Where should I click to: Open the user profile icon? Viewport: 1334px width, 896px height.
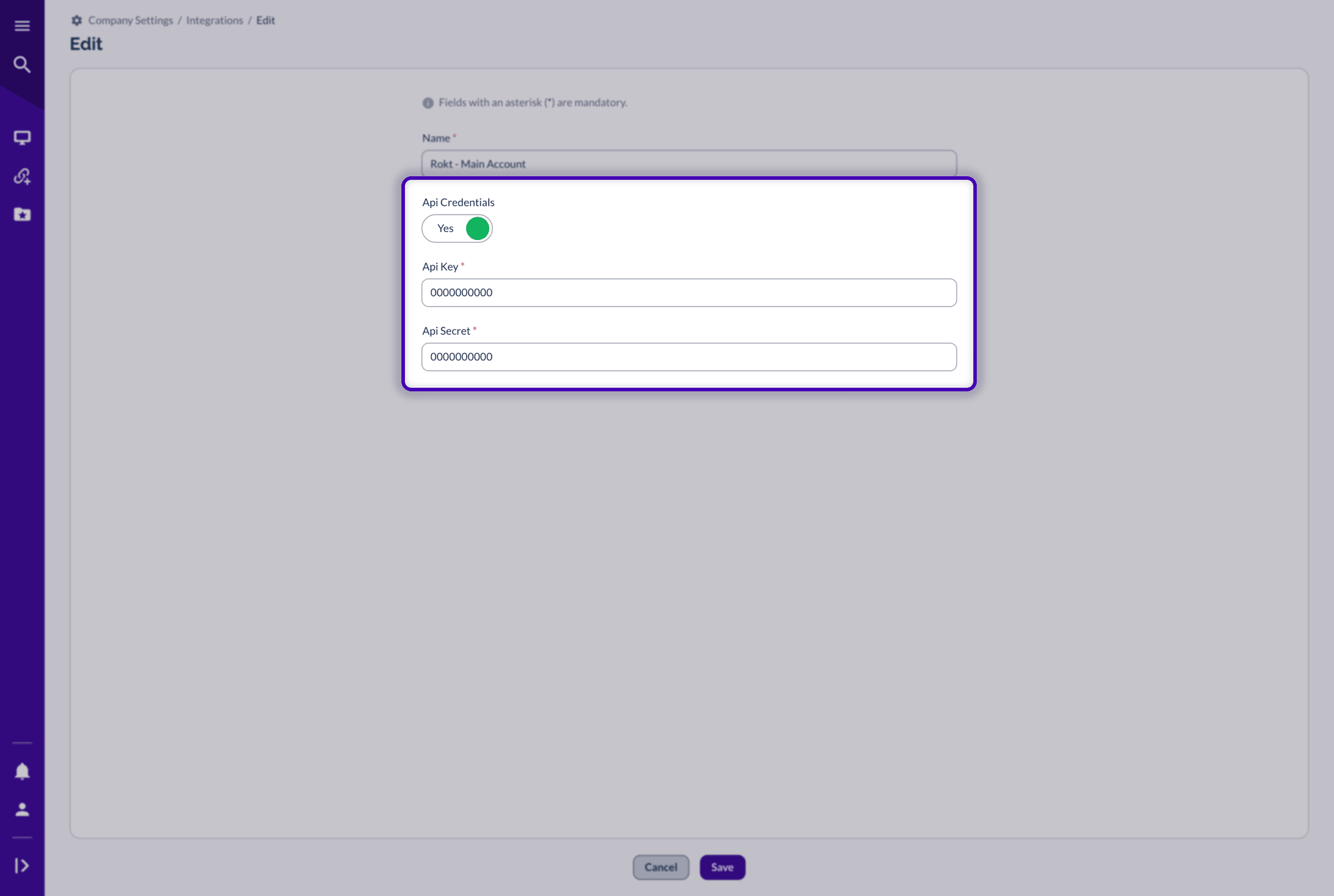(22, 809)
